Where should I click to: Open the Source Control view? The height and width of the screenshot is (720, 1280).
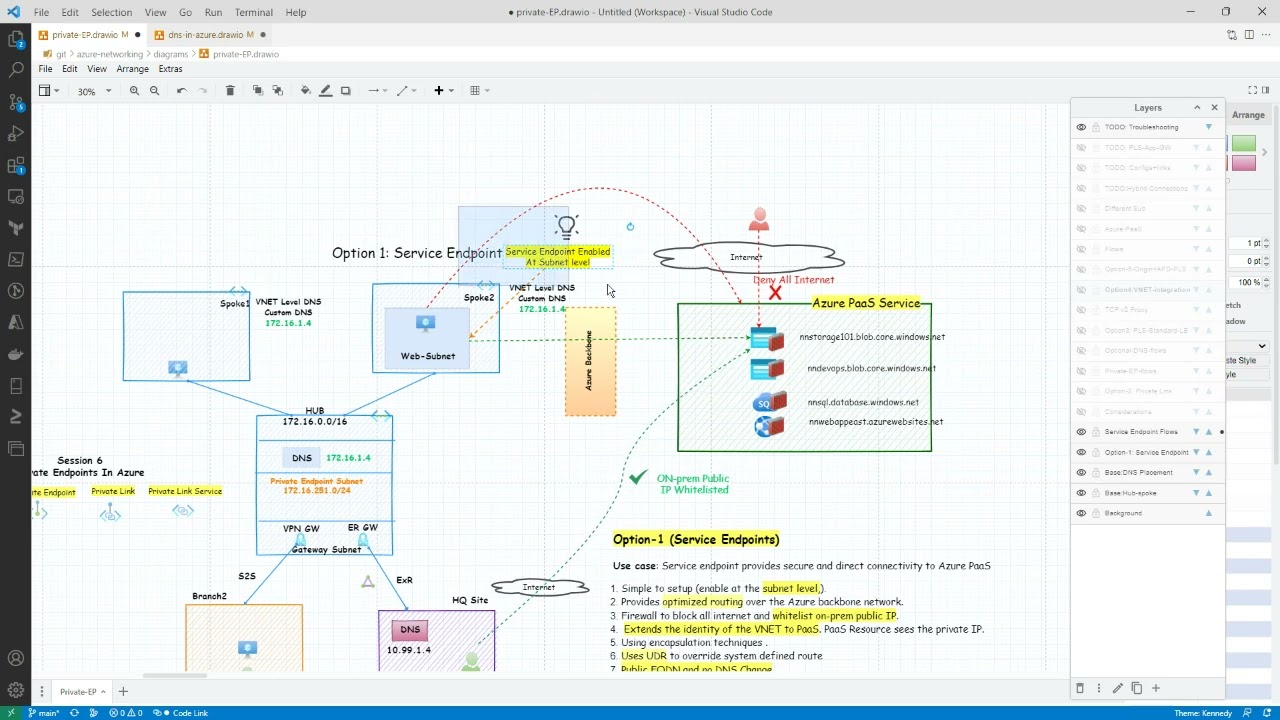15,102
